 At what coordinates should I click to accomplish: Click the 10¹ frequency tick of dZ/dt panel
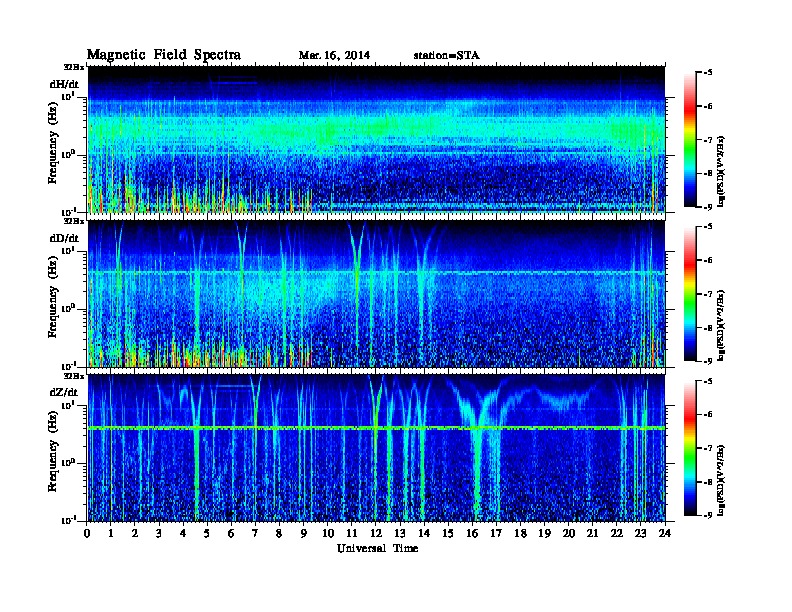click(68, 405)
